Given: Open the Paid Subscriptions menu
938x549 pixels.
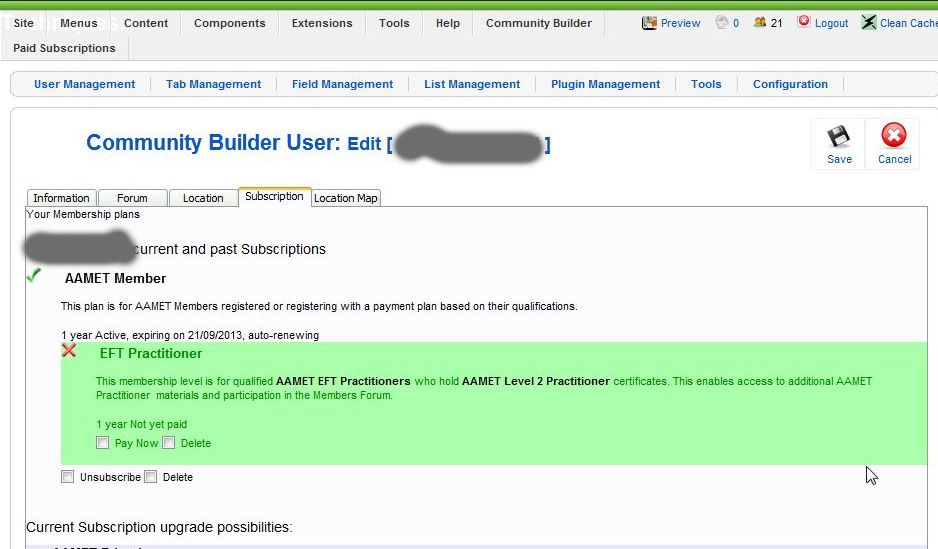Looking at the screenshot, I should click(x=64, y=48).
